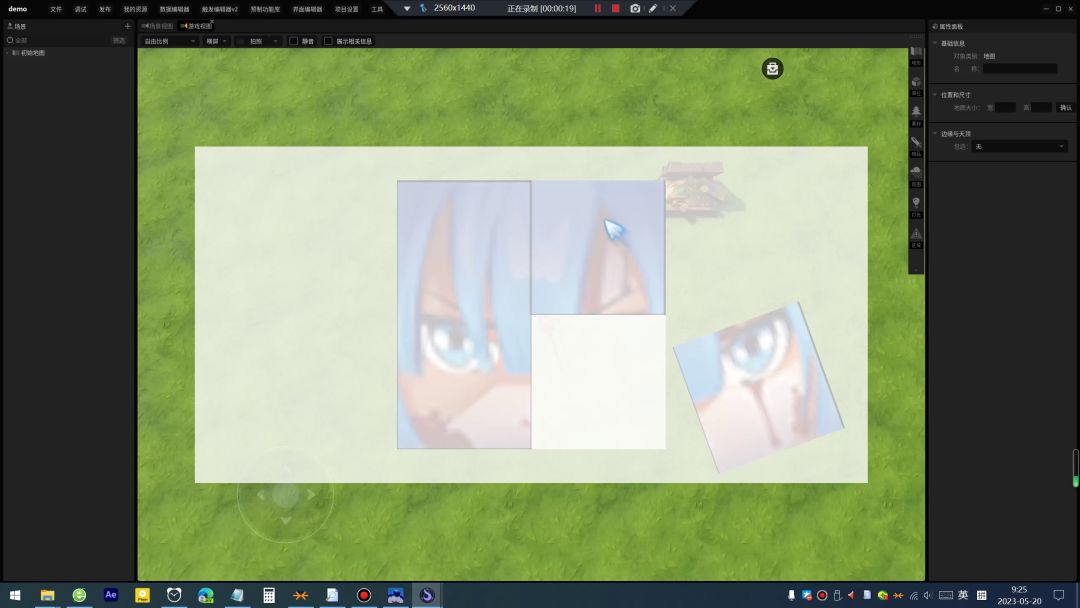Select the unit cube tool
This screenshot has width=1080, height=608.
pyautogui.click(x=916, y=83)
